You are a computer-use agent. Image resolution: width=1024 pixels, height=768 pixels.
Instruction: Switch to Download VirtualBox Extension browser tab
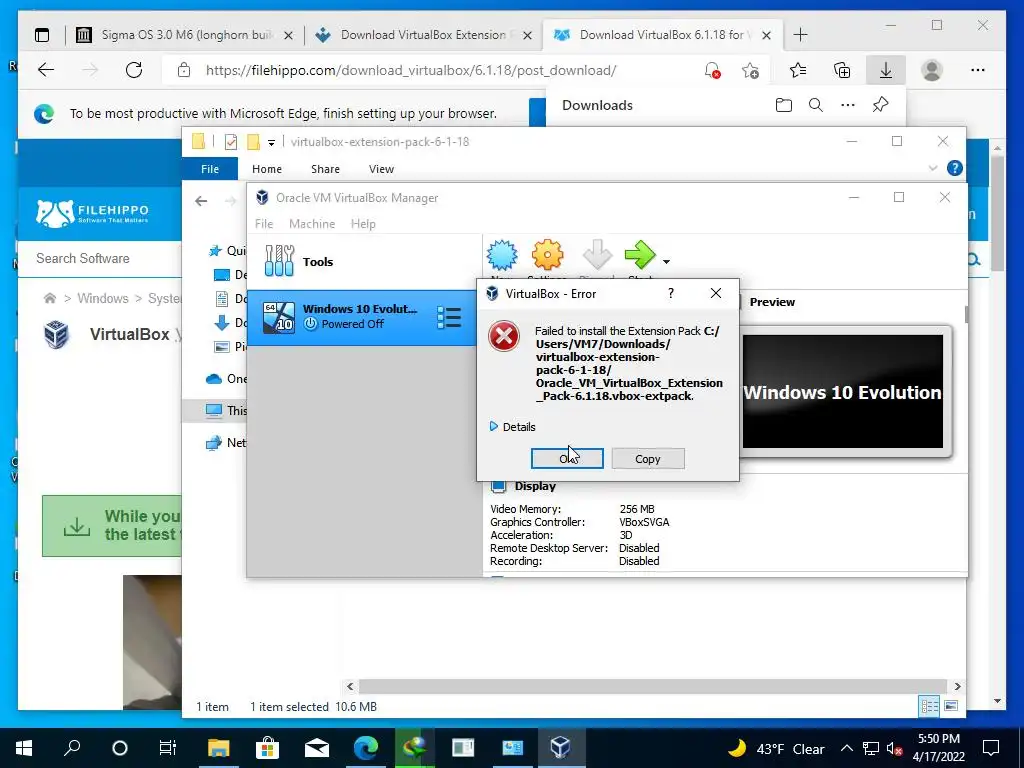(x=422, y=35)
